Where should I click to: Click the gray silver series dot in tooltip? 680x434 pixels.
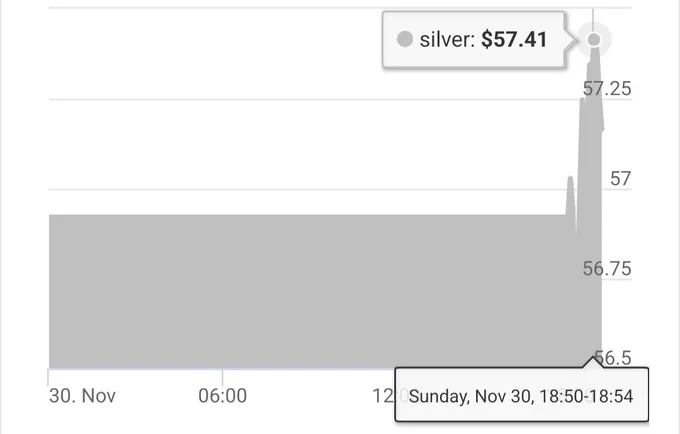tap(404, 41)
